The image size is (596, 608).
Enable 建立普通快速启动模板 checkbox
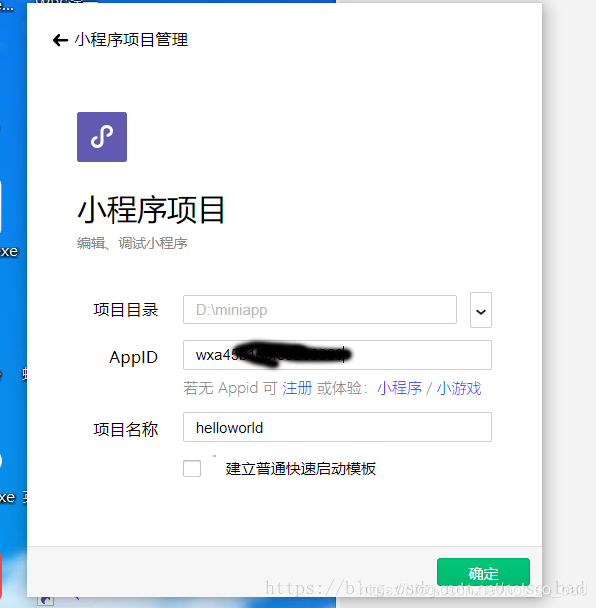tap(192, 468)
